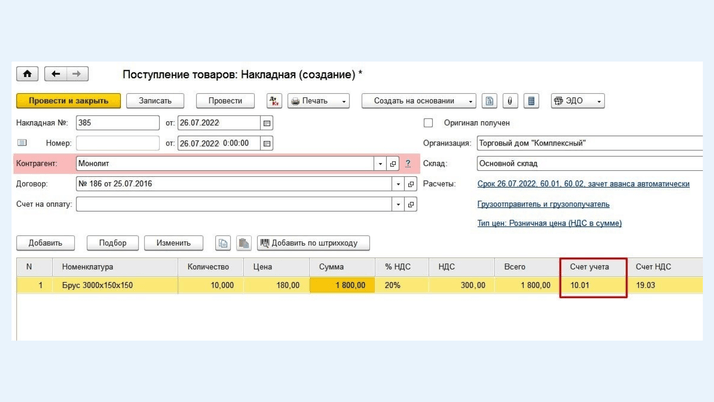The width and height of the screenshot is (714, 402).
Task: Click the Цена column header
Action: 276,267
